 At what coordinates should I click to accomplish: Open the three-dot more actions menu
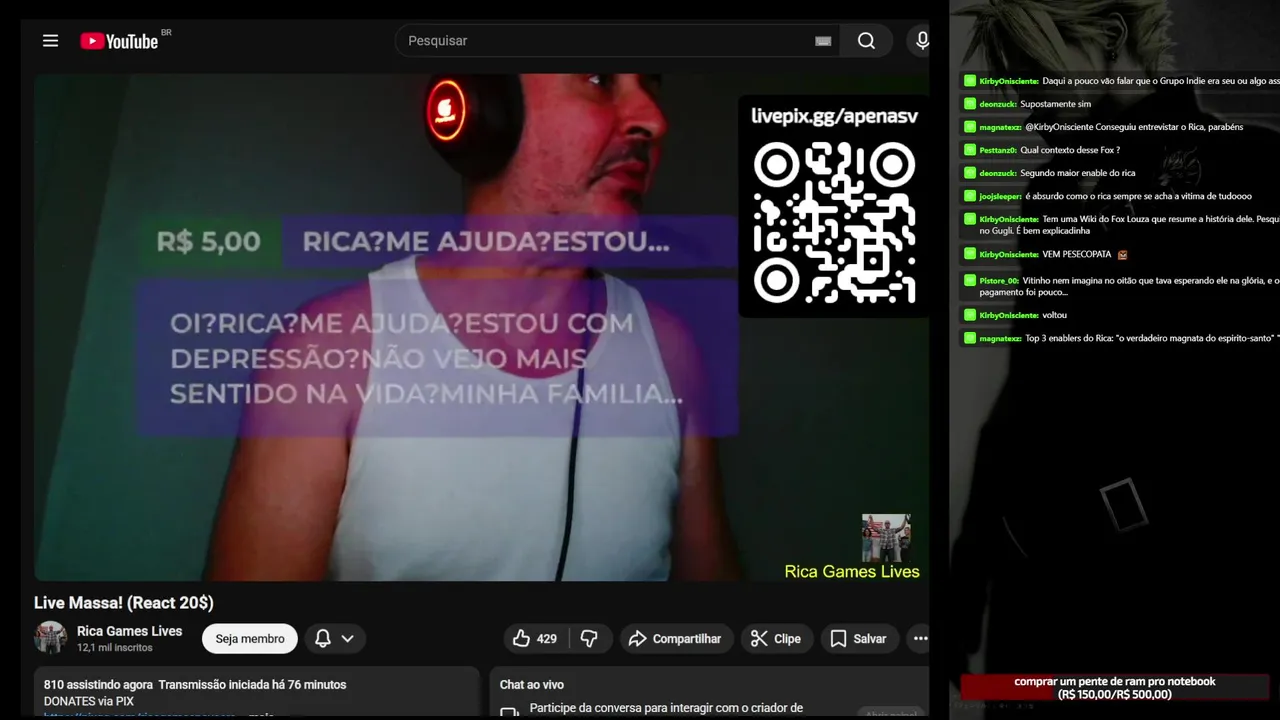point(920,638)
